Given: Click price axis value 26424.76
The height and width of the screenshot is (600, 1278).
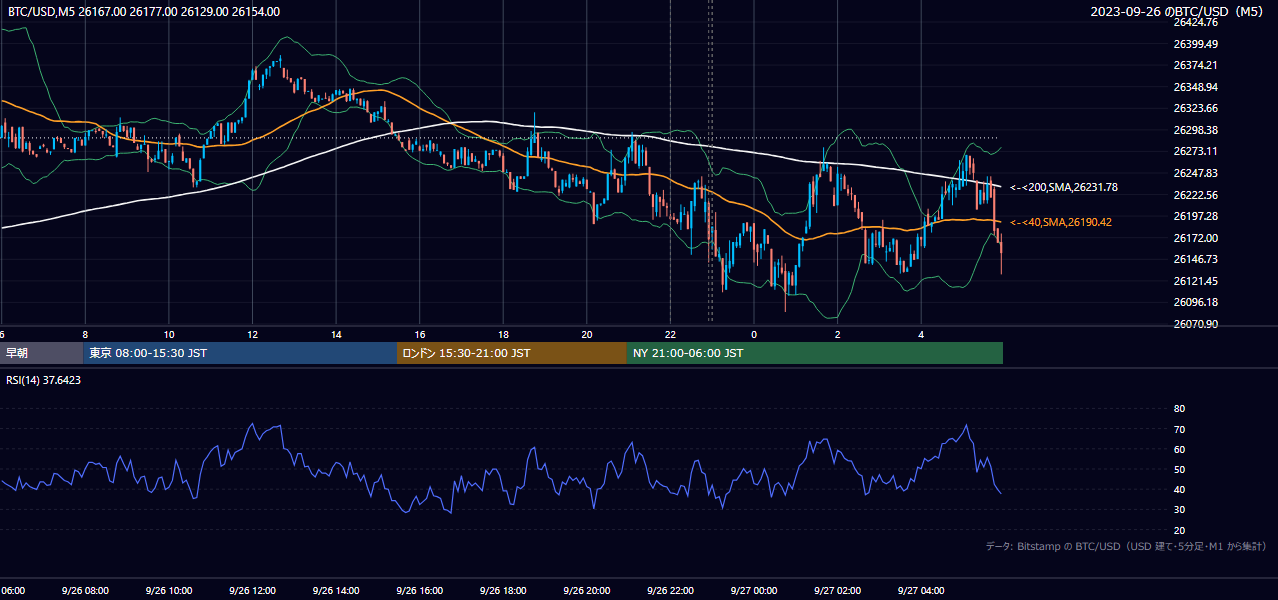Looking at the screenshot, I should (1195, 22).
